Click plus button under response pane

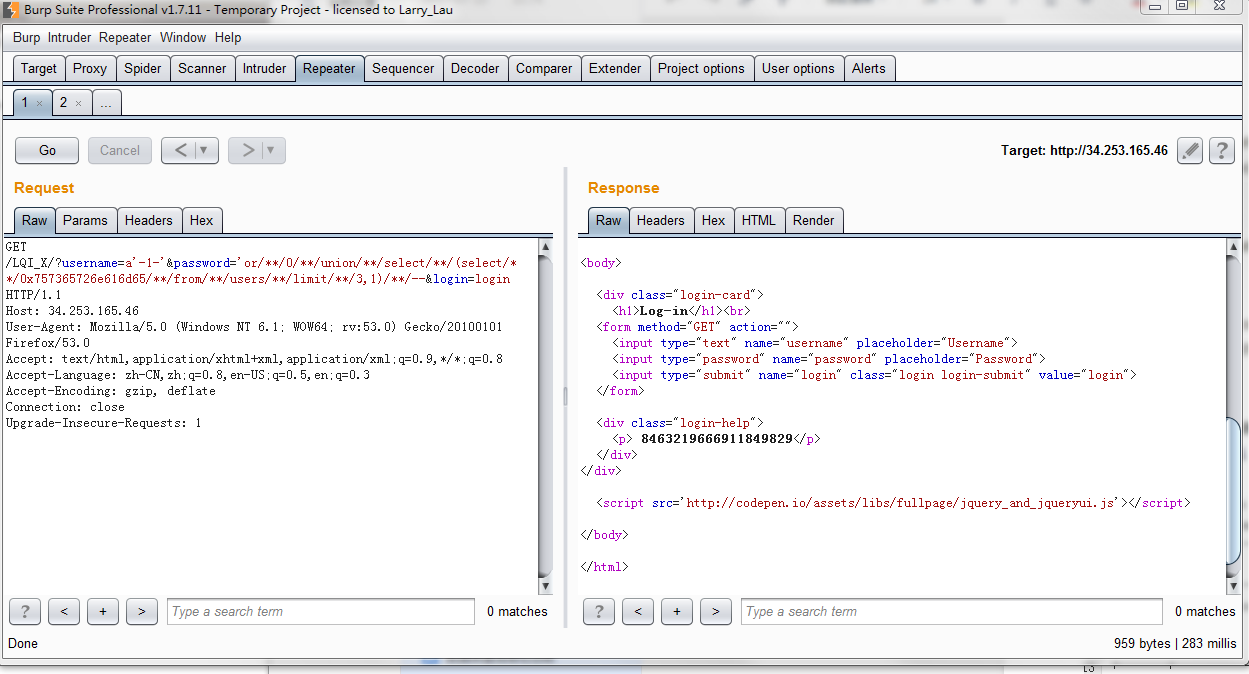(677, 611)
